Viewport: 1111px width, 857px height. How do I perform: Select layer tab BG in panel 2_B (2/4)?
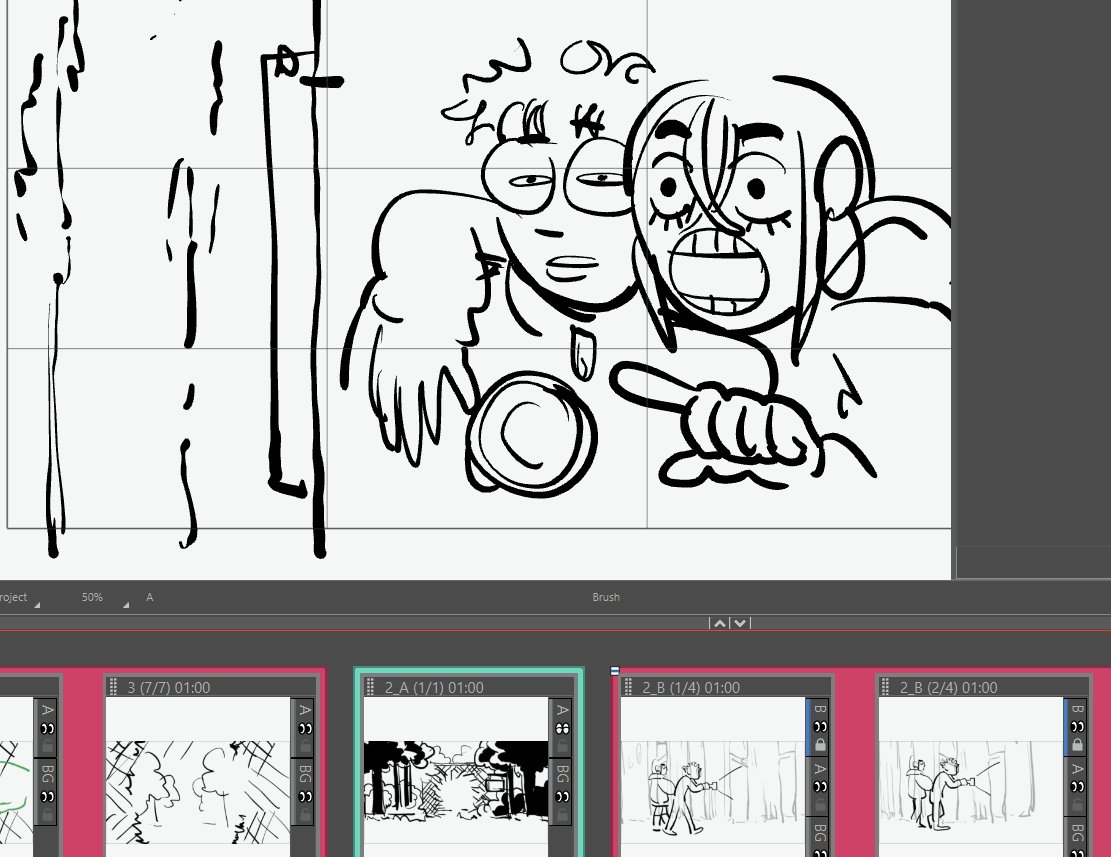pos(1077,833)
